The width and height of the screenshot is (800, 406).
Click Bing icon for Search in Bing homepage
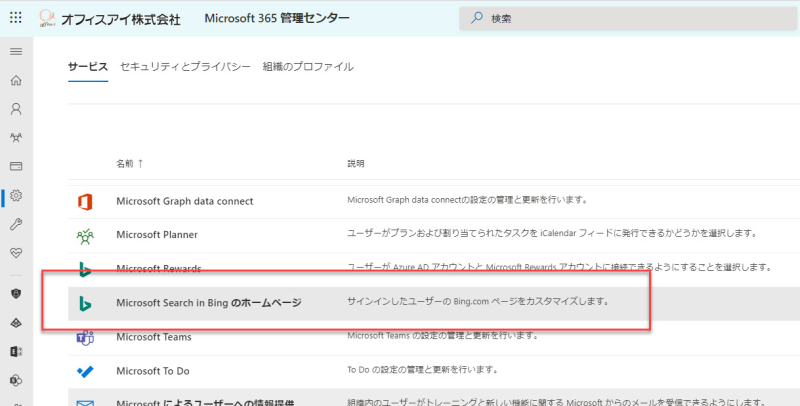click(85, 304)
